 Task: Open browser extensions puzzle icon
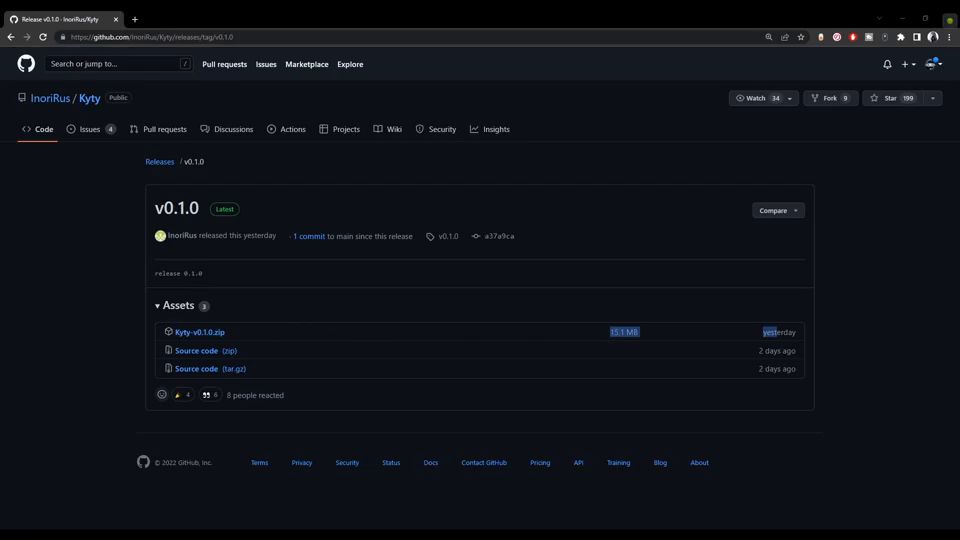coord(901,37)
